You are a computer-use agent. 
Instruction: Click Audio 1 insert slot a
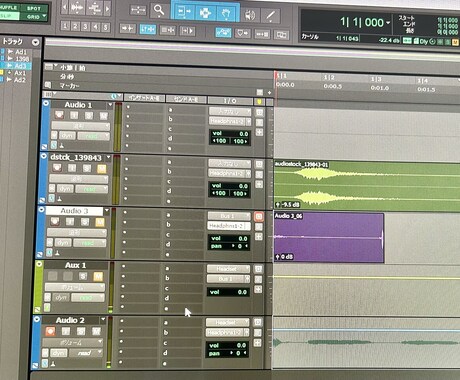tap(144, 107)
